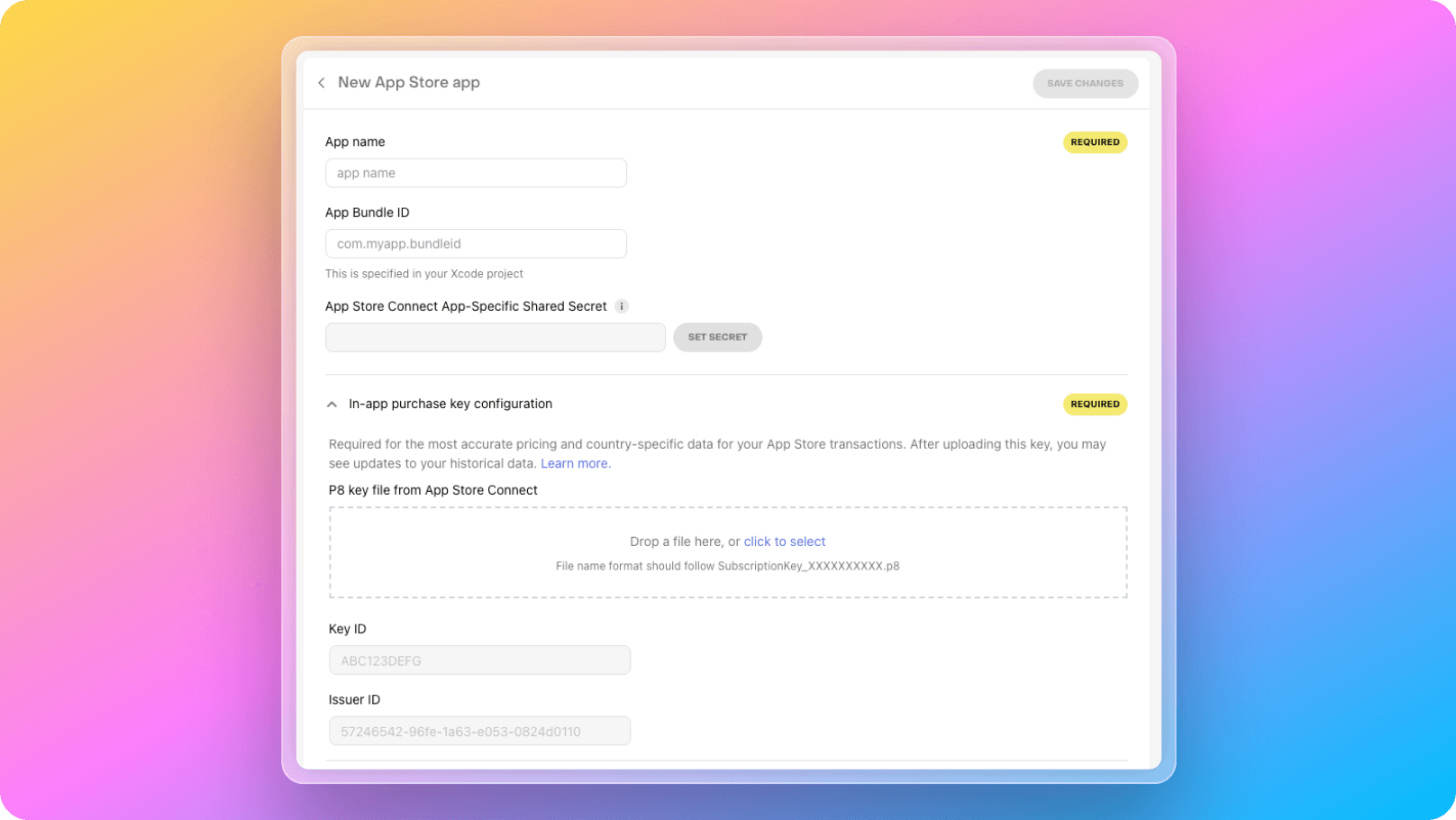The width and height of the screenshot is (1456, 820).
Task: Click the Required badge beside In-app purchase key
Action: [x=1095, y=404]
